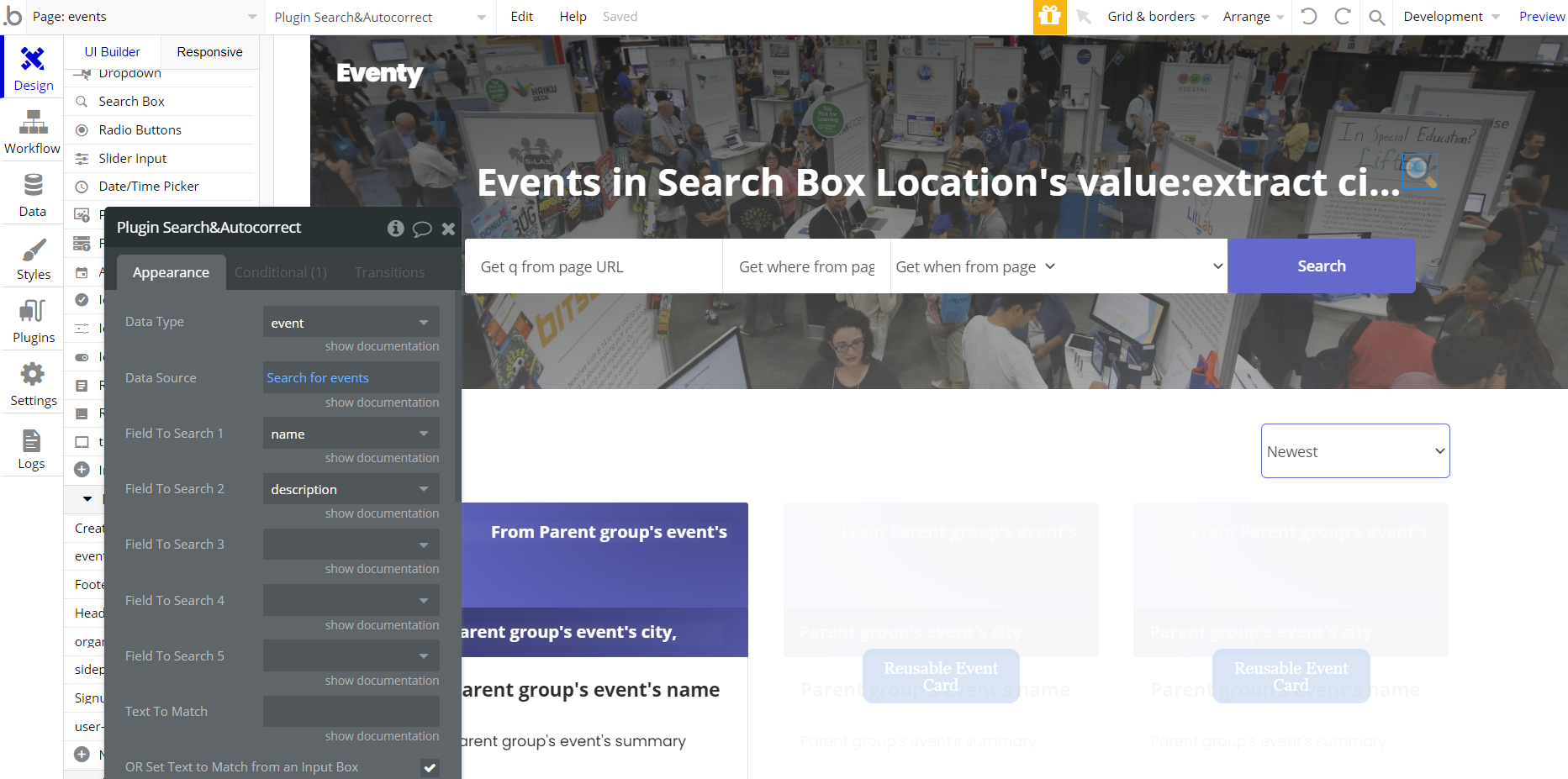Click the property panel vertical scrollbar
Screen dimensions: 1568x779
point(457,395)
